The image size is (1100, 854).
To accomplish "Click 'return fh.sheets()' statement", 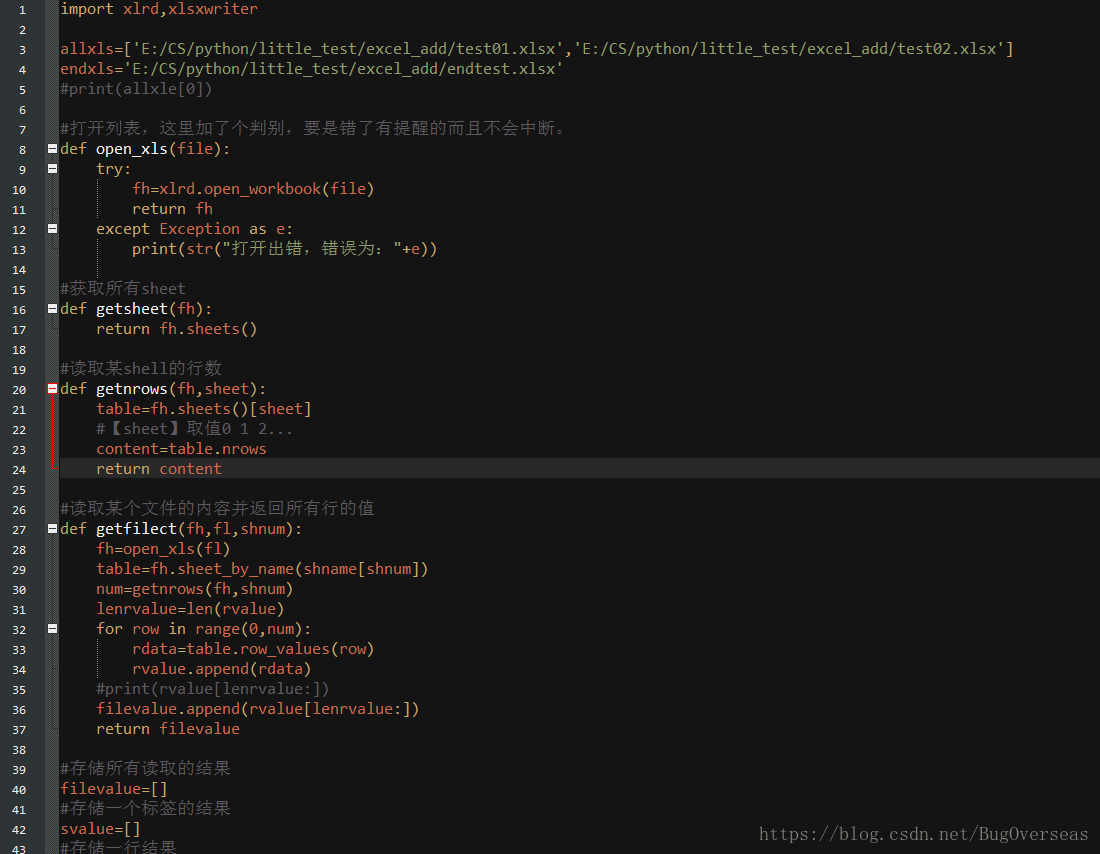I will coord(177,329).
